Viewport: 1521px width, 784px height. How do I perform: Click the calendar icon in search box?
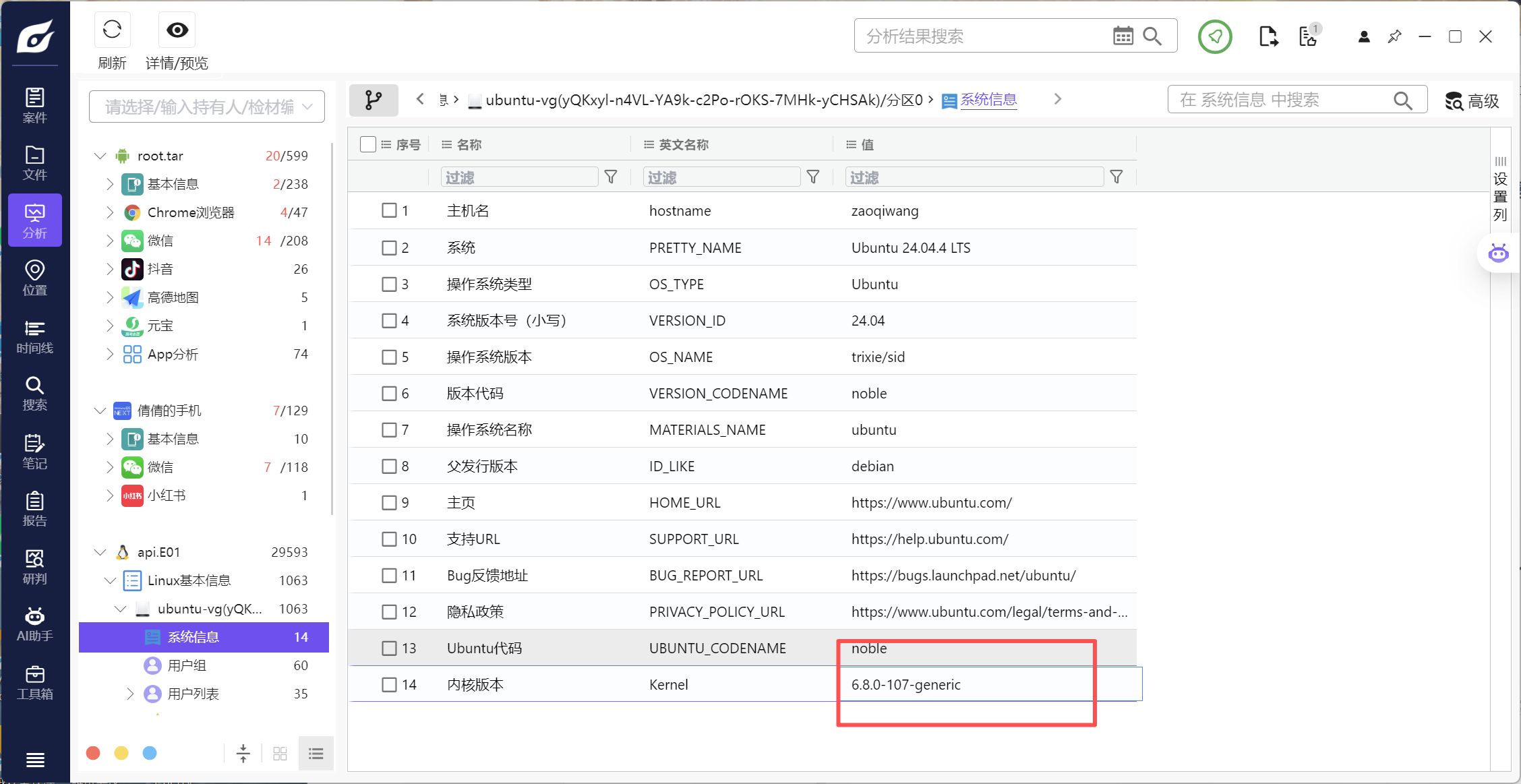pyautogui.click(x=1123, y=36)
